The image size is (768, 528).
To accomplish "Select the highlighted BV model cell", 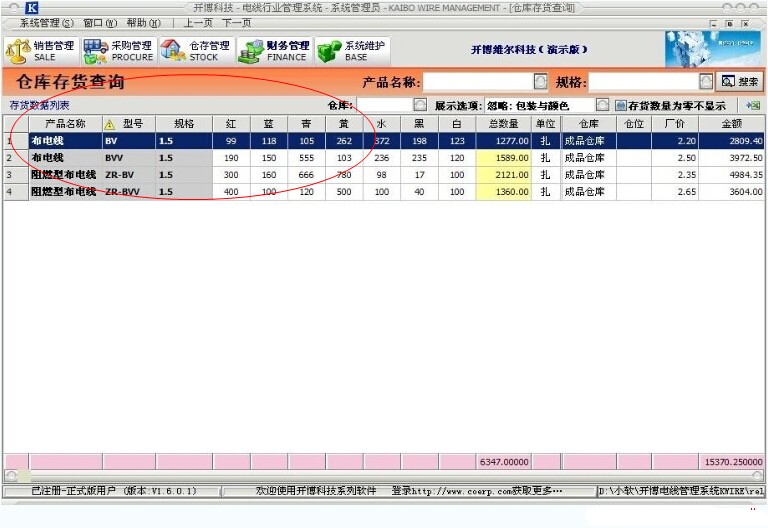I will (129, 141).
